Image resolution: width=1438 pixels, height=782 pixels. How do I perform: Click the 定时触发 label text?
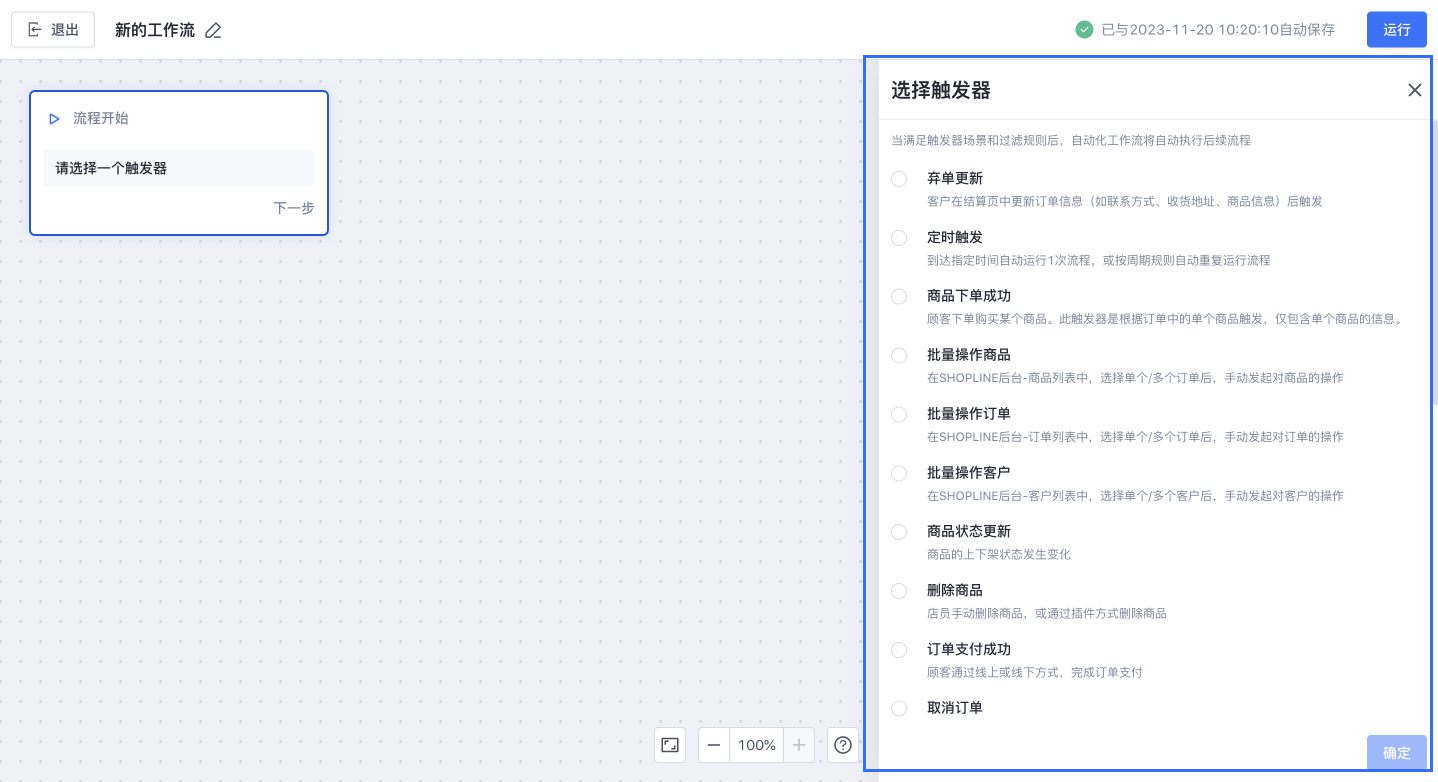click(x=955, y=237)
